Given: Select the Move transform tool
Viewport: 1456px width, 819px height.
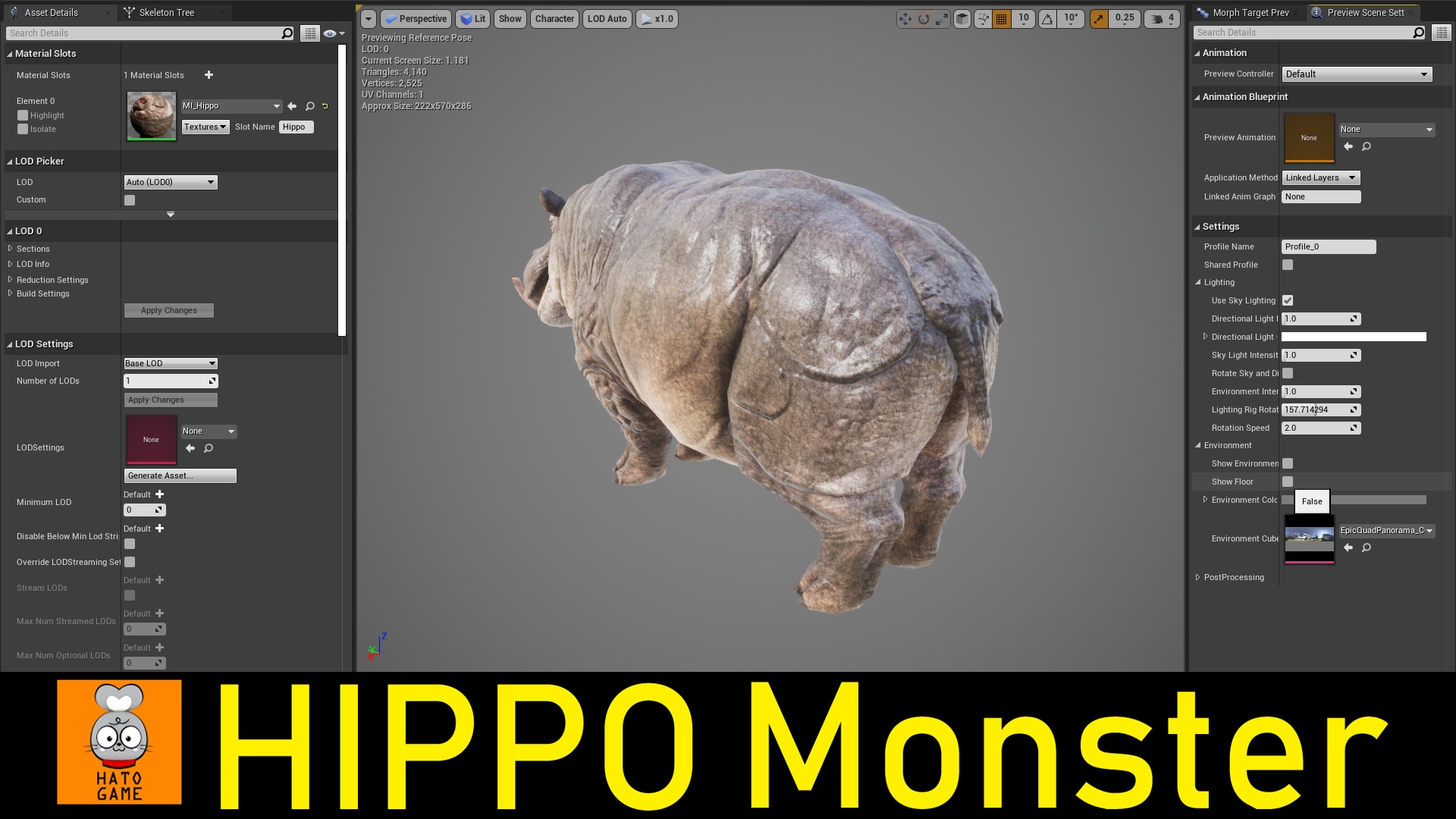Looking at the screenshot, I should pyautogui.click(x=905, y=19).
